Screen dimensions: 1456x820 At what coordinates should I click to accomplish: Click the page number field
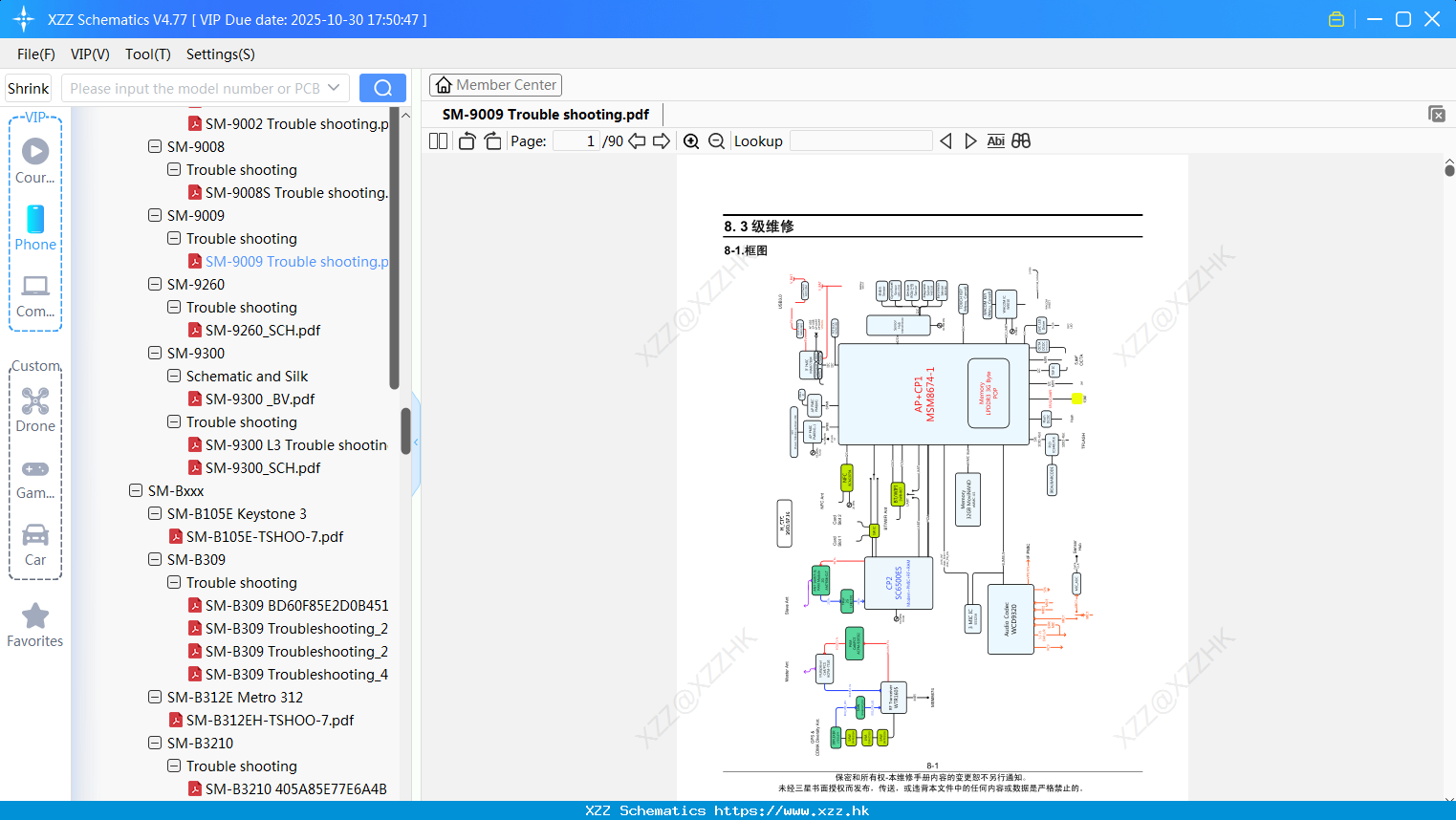coord(576,141)
